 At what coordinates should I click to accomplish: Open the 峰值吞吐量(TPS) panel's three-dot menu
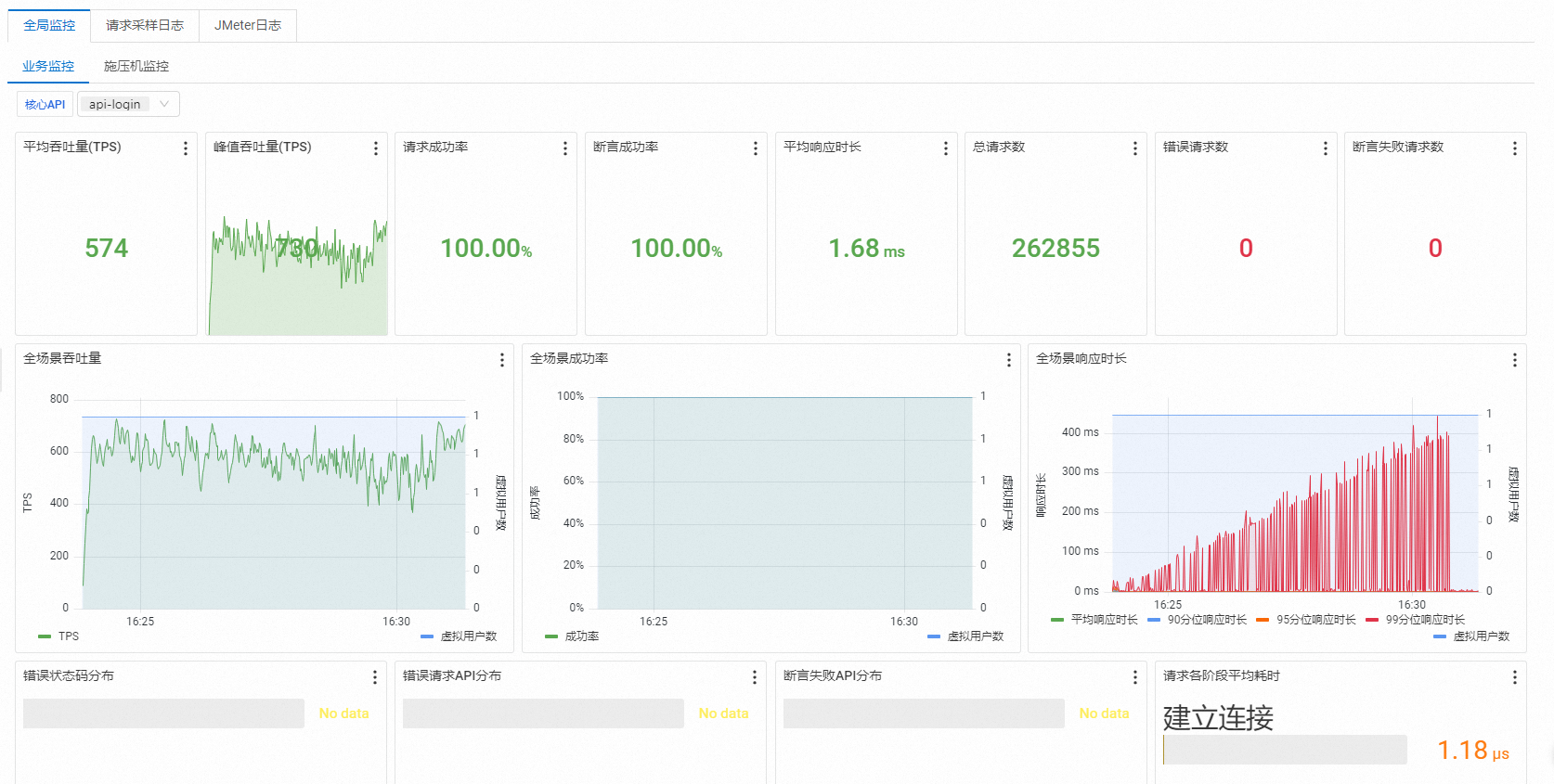point(376,148)
